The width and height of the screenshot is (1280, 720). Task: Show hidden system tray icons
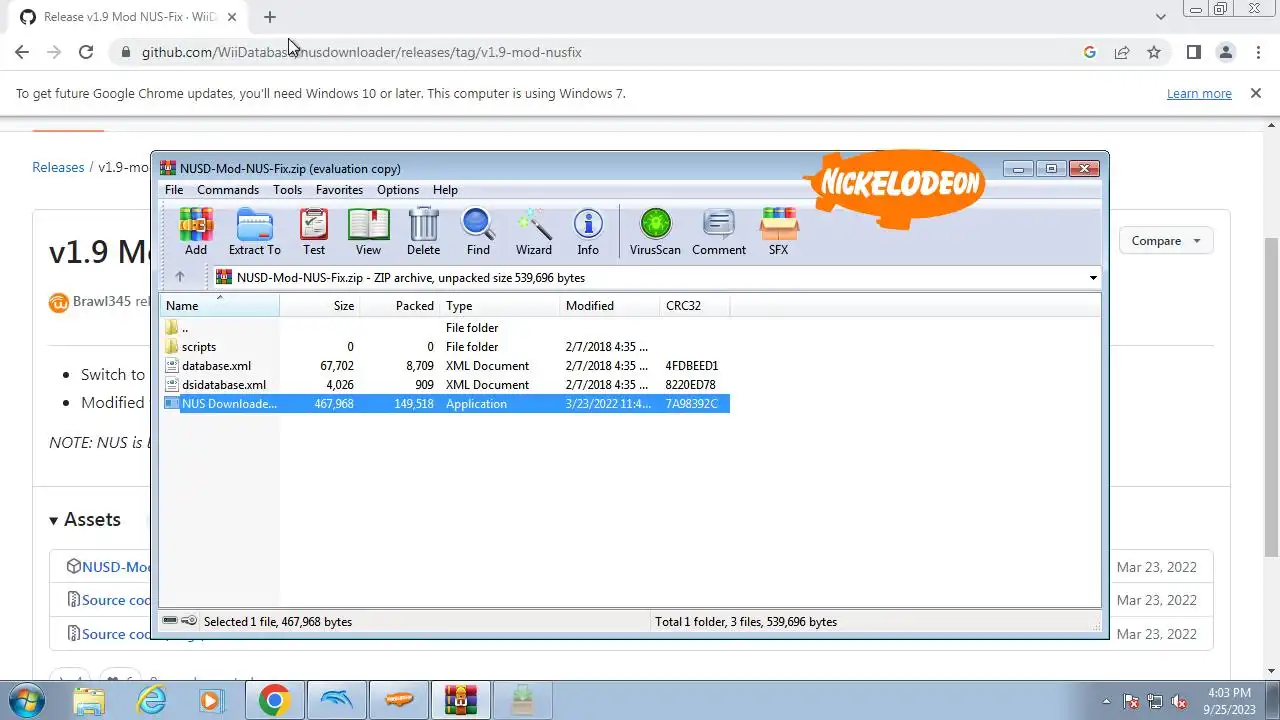coord(1105,701)
